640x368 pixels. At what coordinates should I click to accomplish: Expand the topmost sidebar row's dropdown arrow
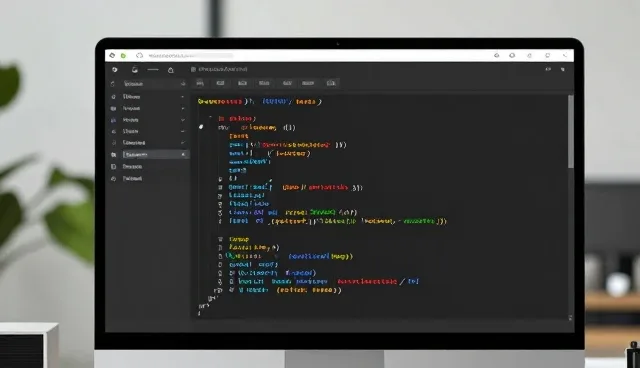tap(183, 84)
